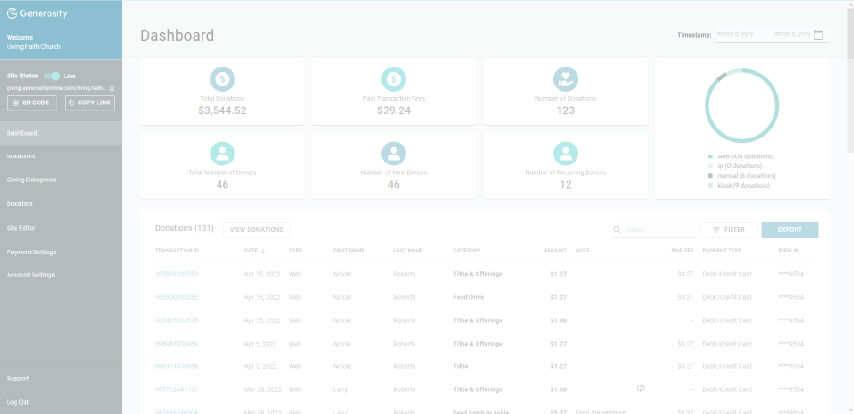Click the View Donations button

tap(257, 229)
